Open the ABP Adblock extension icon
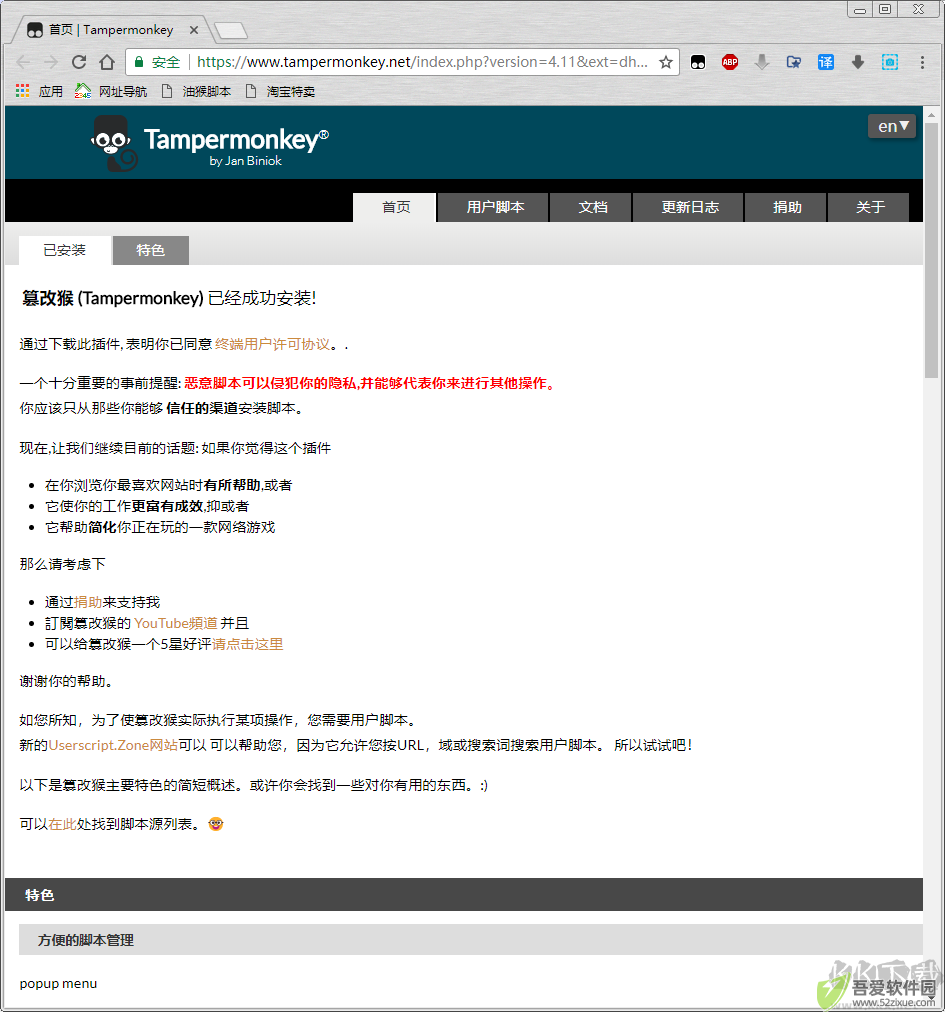 [729, 62]
